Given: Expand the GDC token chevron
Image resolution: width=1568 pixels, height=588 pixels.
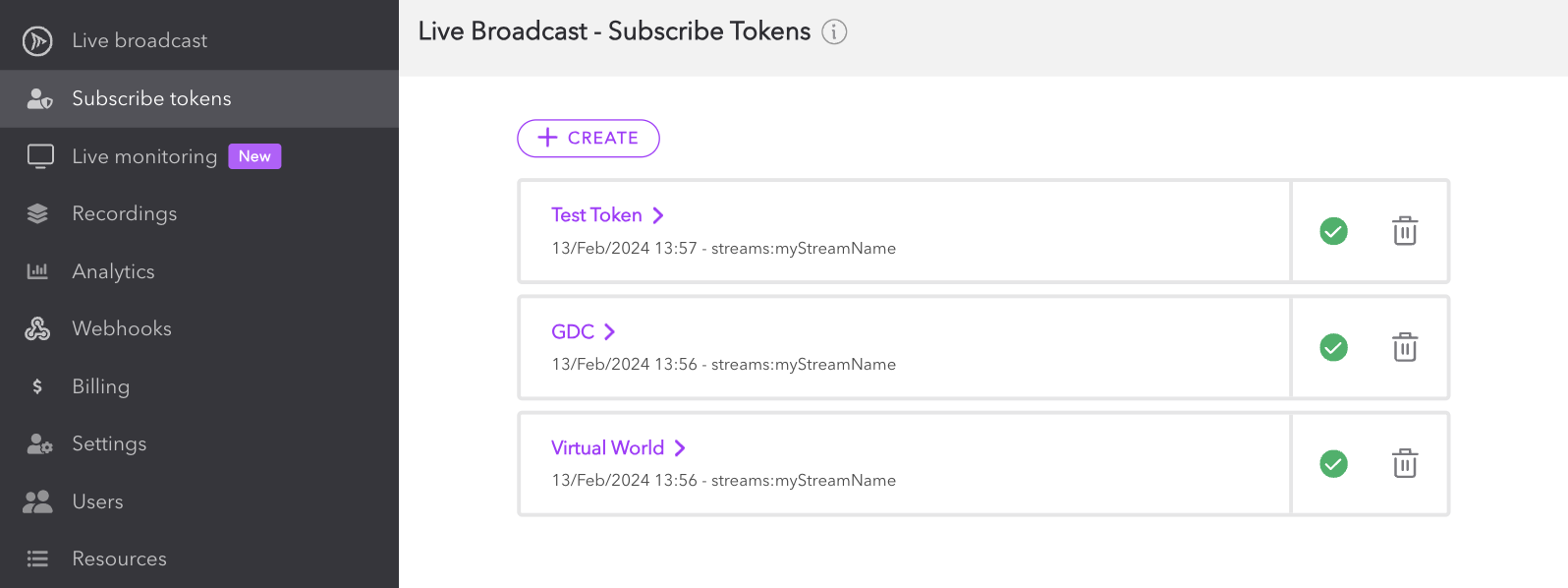Looking at the screenshot, I should 609,331.
